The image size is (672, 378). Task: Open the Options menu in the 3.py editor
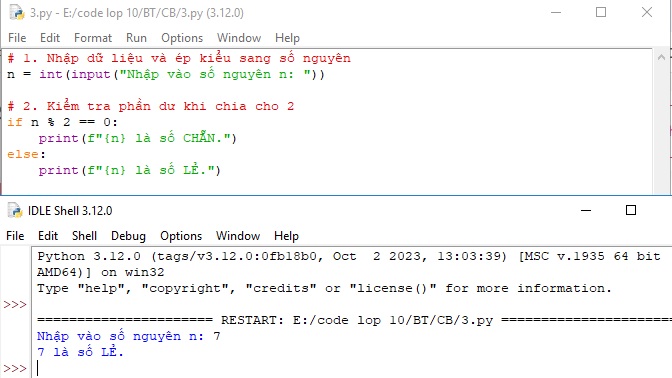click(182, 38)
